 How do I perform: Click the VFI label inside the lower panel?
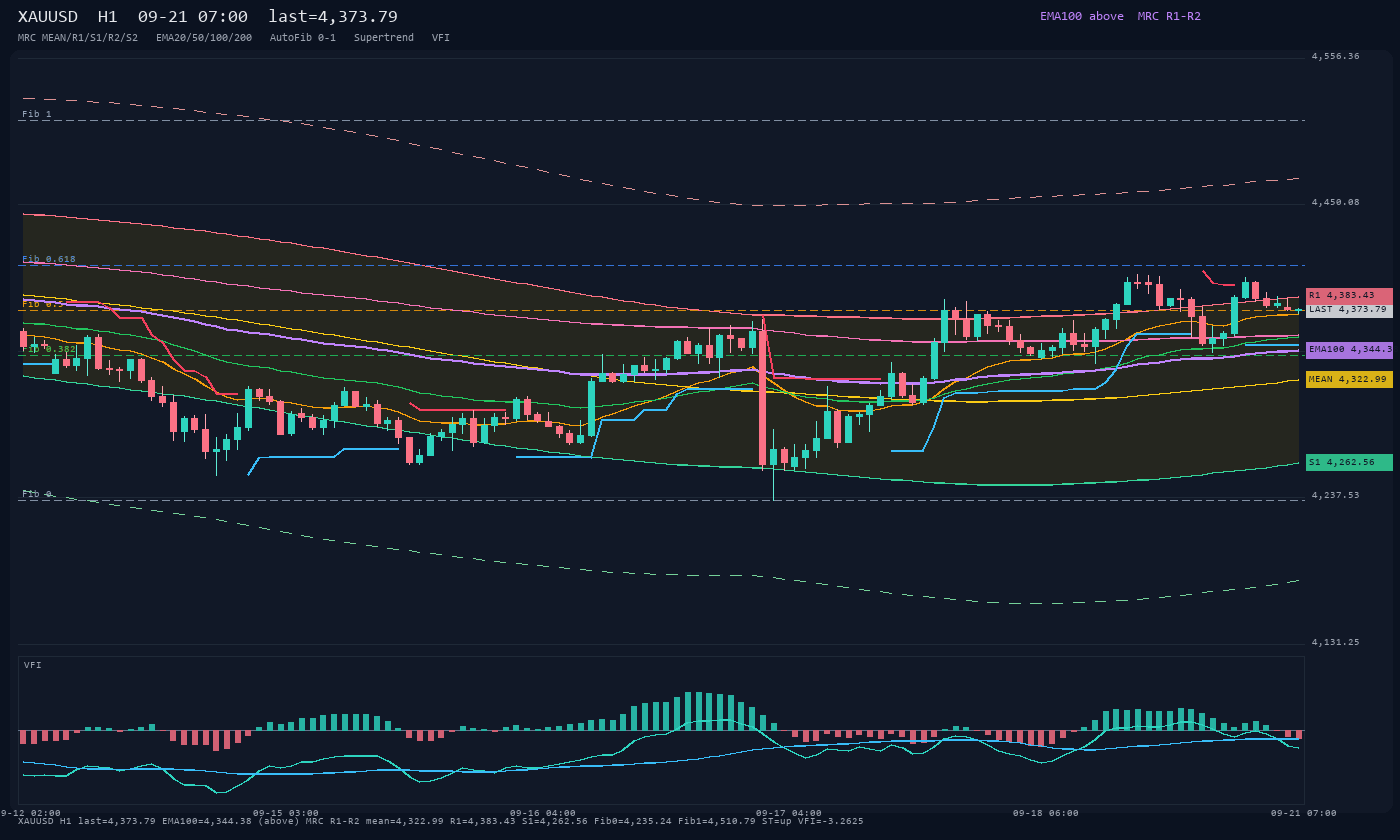(x=33, y=665)
